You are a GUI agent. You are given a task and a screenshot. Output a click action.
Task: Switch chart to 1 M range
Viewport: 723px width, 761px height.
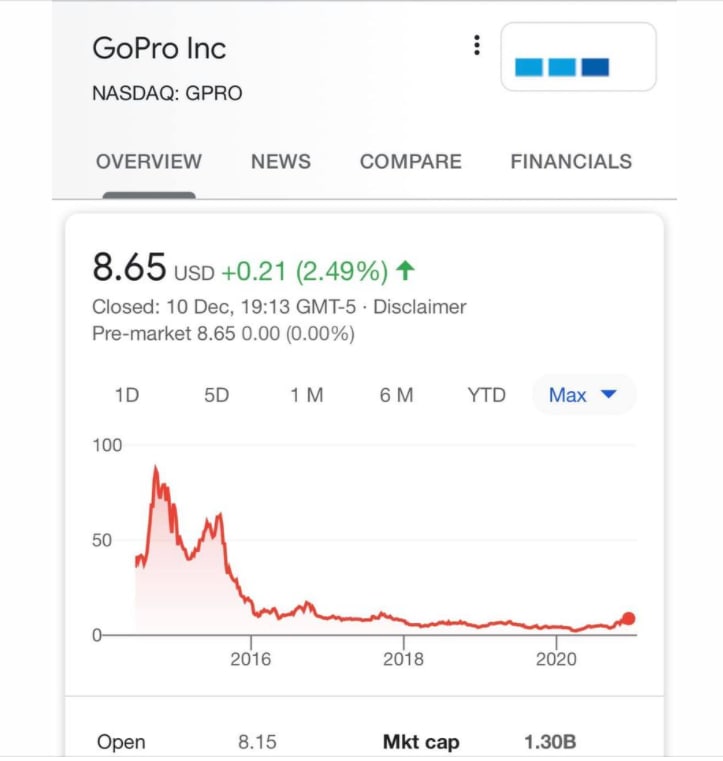[x=307, y=395]
